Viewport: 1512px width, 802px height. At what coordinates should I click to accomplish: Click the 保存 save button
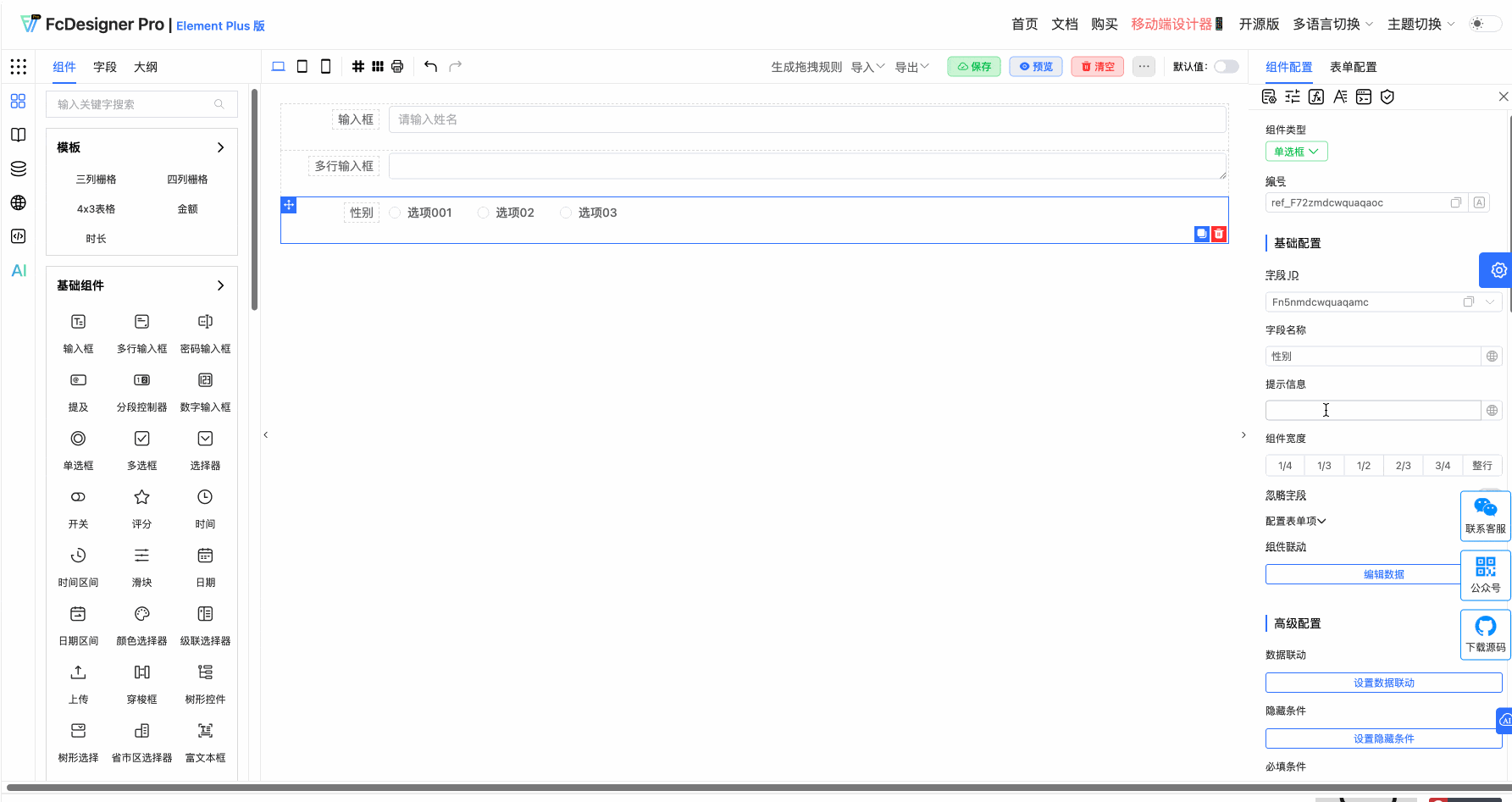(973, 66)
